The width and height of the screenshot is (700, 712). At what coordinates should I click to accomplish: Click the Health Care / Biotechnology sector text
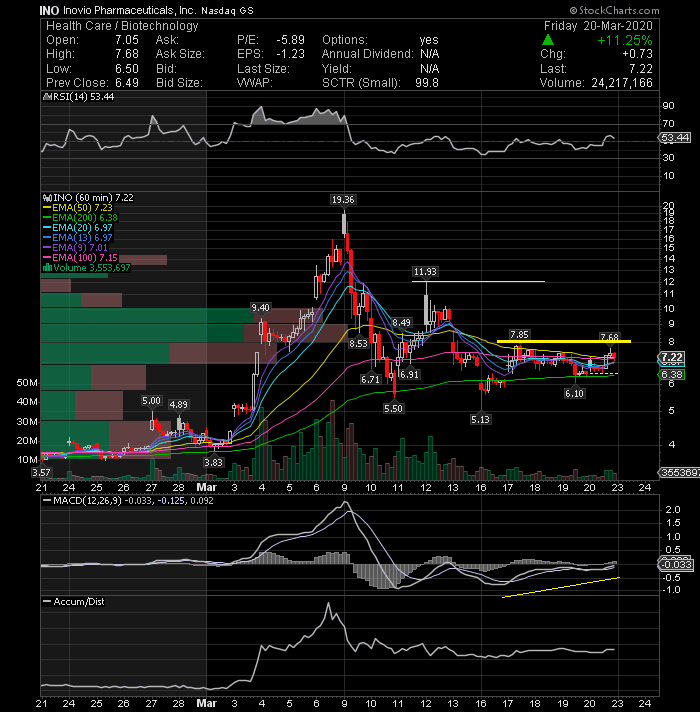point(122,26)
